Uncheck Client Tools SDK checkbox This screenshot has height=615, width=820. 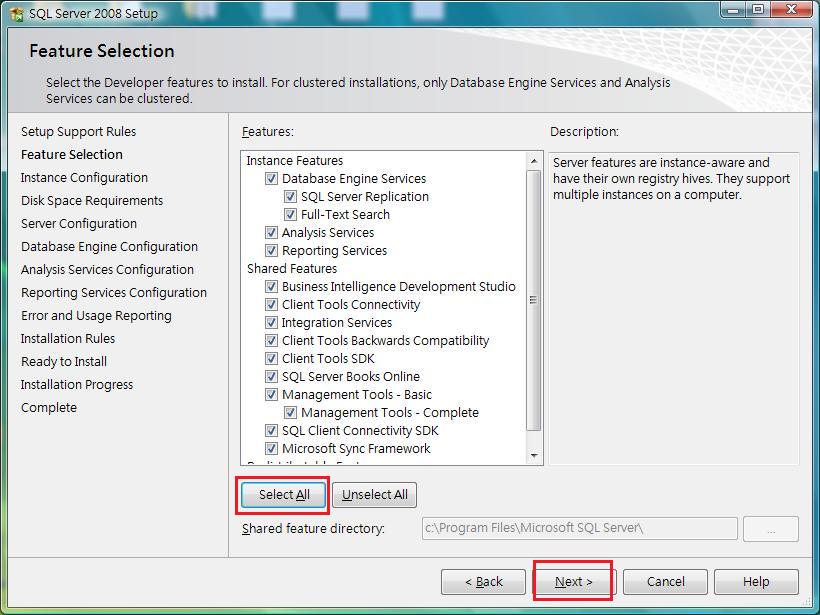click(271, 359)
